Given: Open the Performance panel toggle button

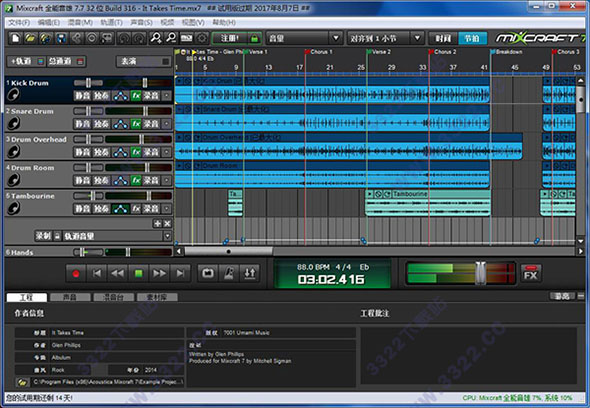Looking at the screenshot, I should coord(144,61).
